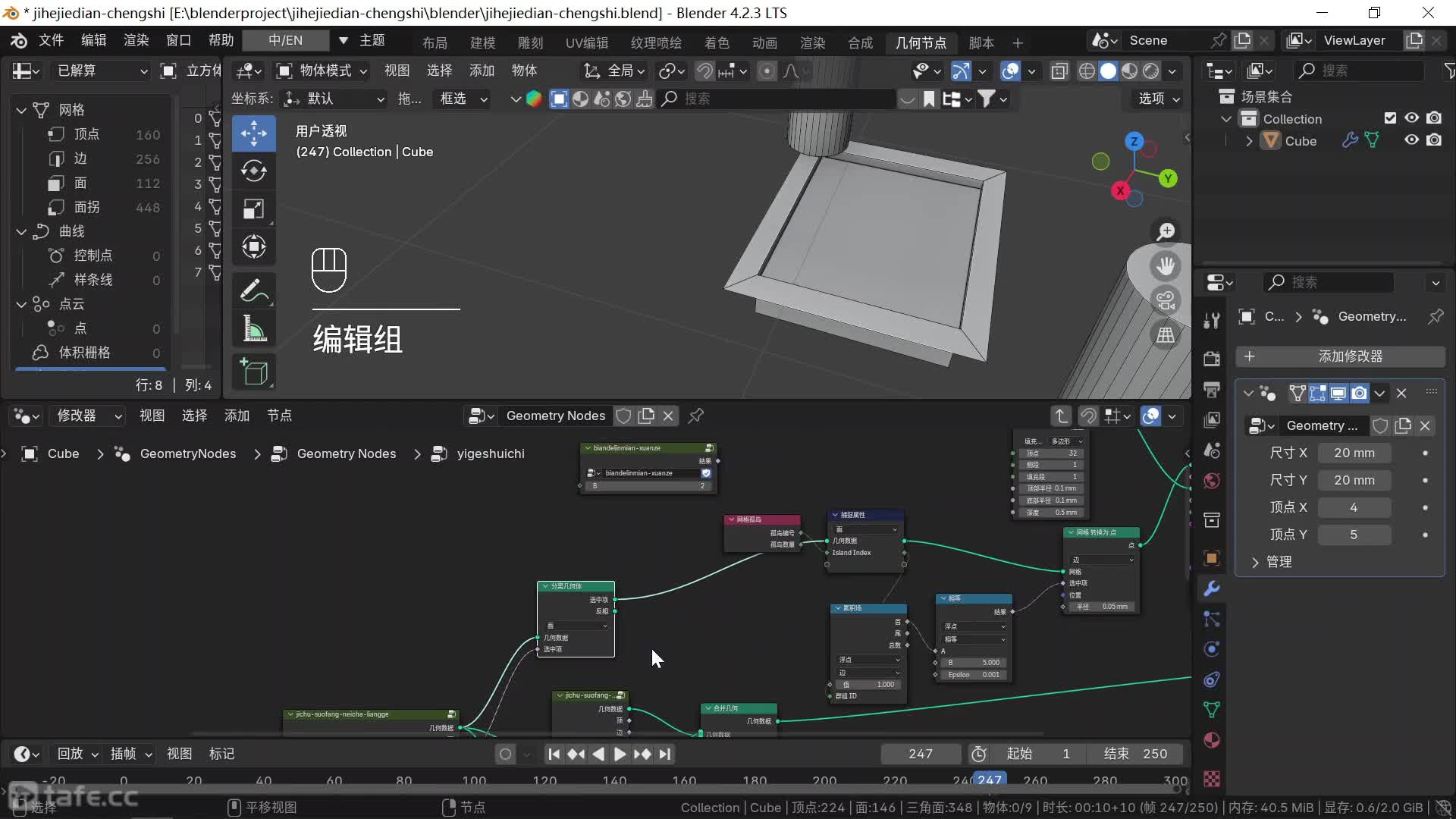Toggle camera view in viewport

tap(1166, 300)
